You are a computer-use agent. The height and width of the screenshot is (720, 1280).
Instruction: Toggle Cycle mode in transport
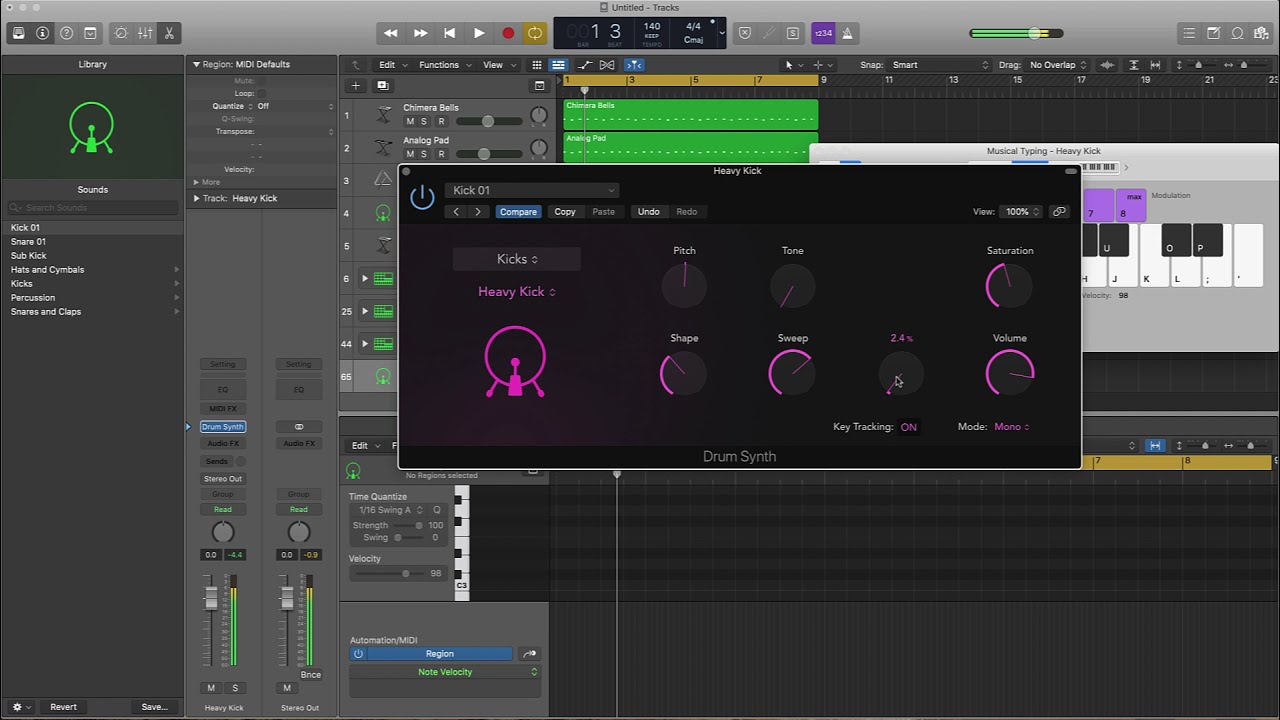535,33
